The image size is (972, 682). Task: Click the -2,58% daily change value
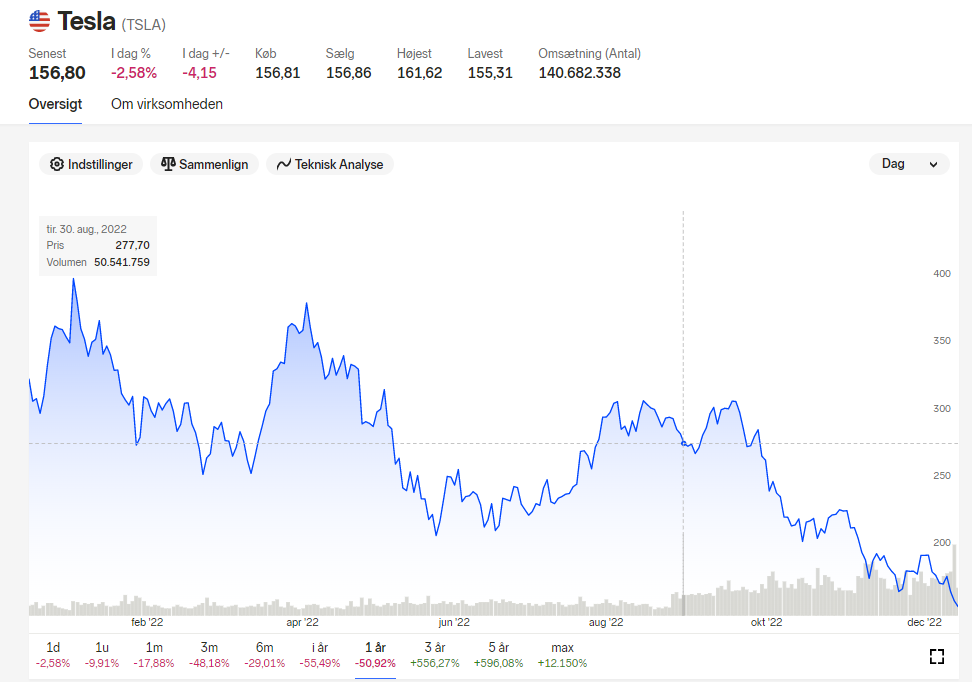point(134,73)
